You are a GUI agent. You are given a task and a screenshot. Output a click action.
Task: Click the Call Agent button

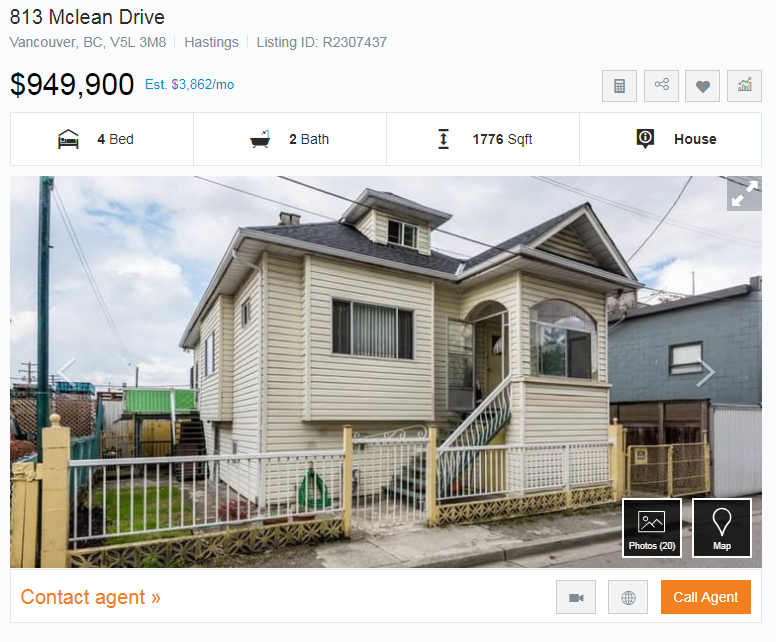point(706,597)
